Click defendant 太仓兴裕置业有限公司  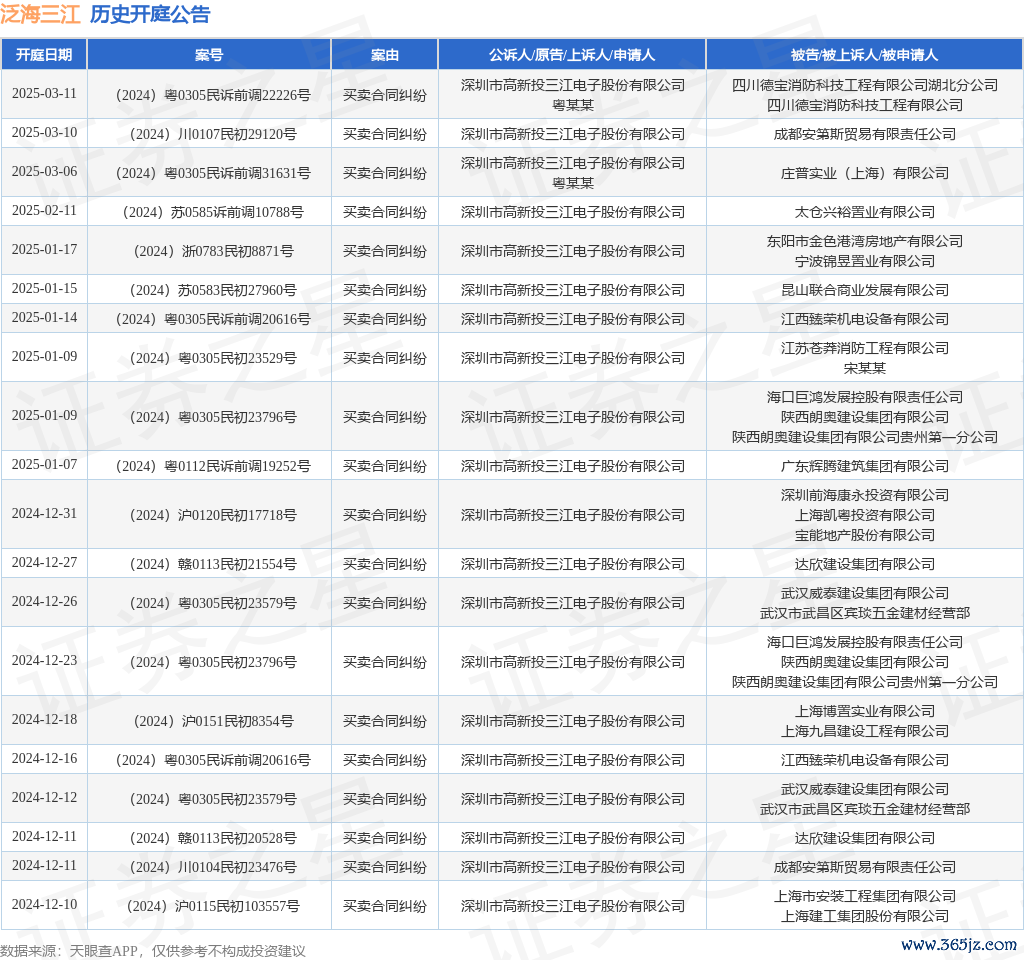point(865,212)
